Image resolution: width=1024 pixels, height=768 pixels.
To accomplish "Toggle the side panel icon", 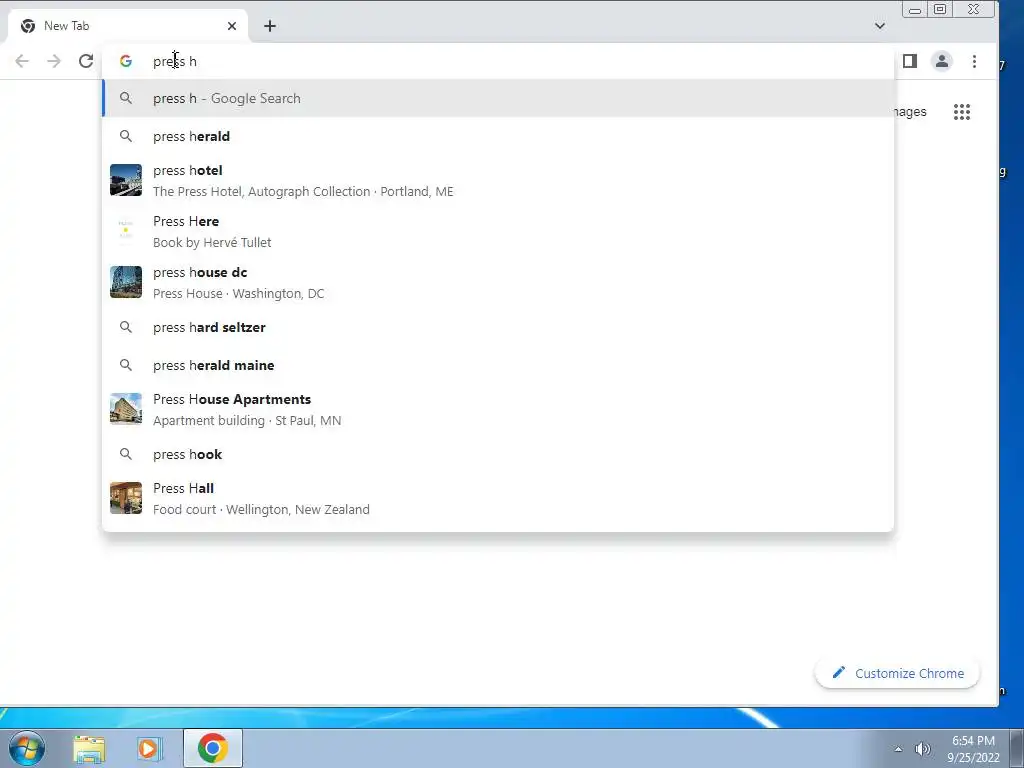I will 910,61.
